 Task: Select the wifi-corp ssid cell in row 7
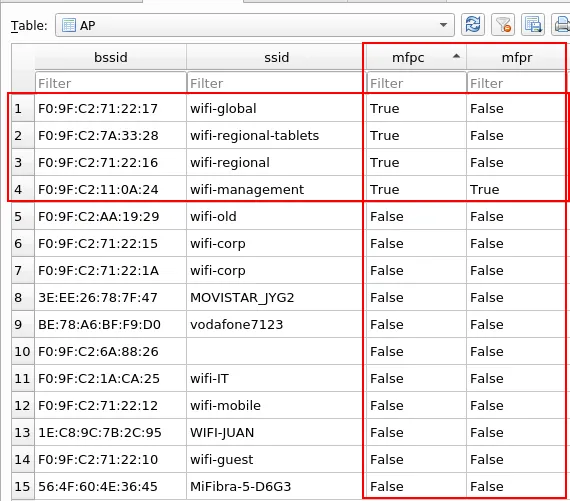coord(276,270)
